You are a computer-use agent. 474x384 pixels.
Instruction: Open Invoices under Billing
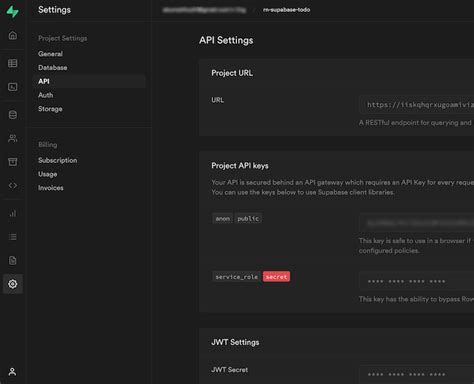click(51, 188)
